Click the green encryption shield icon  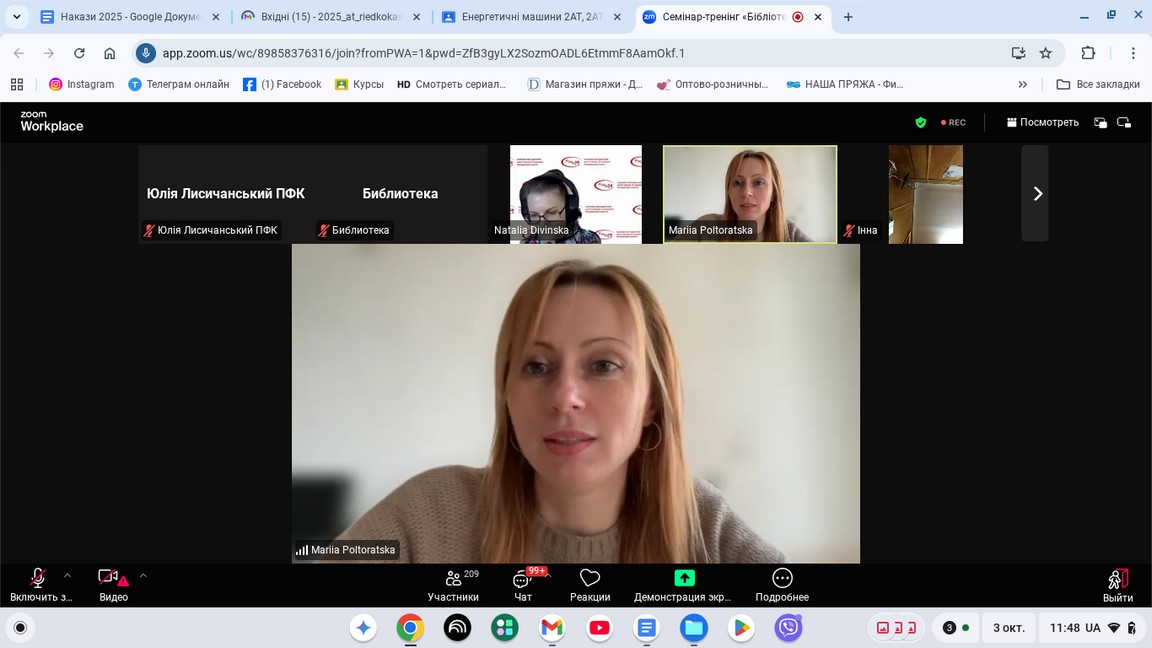tap(921, 122)
